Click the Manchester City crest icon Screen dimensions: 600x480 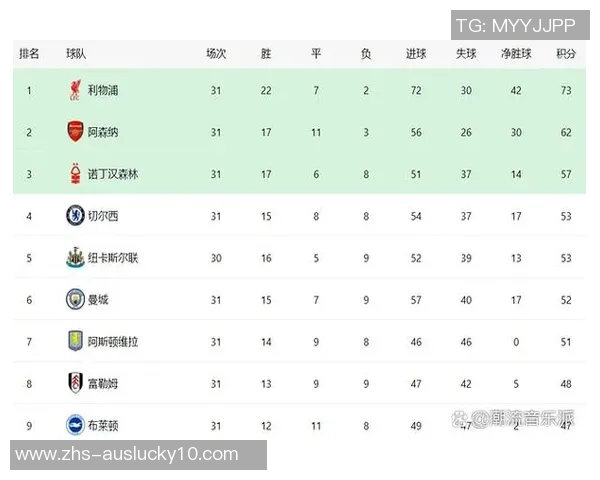[x=75, y=299]
